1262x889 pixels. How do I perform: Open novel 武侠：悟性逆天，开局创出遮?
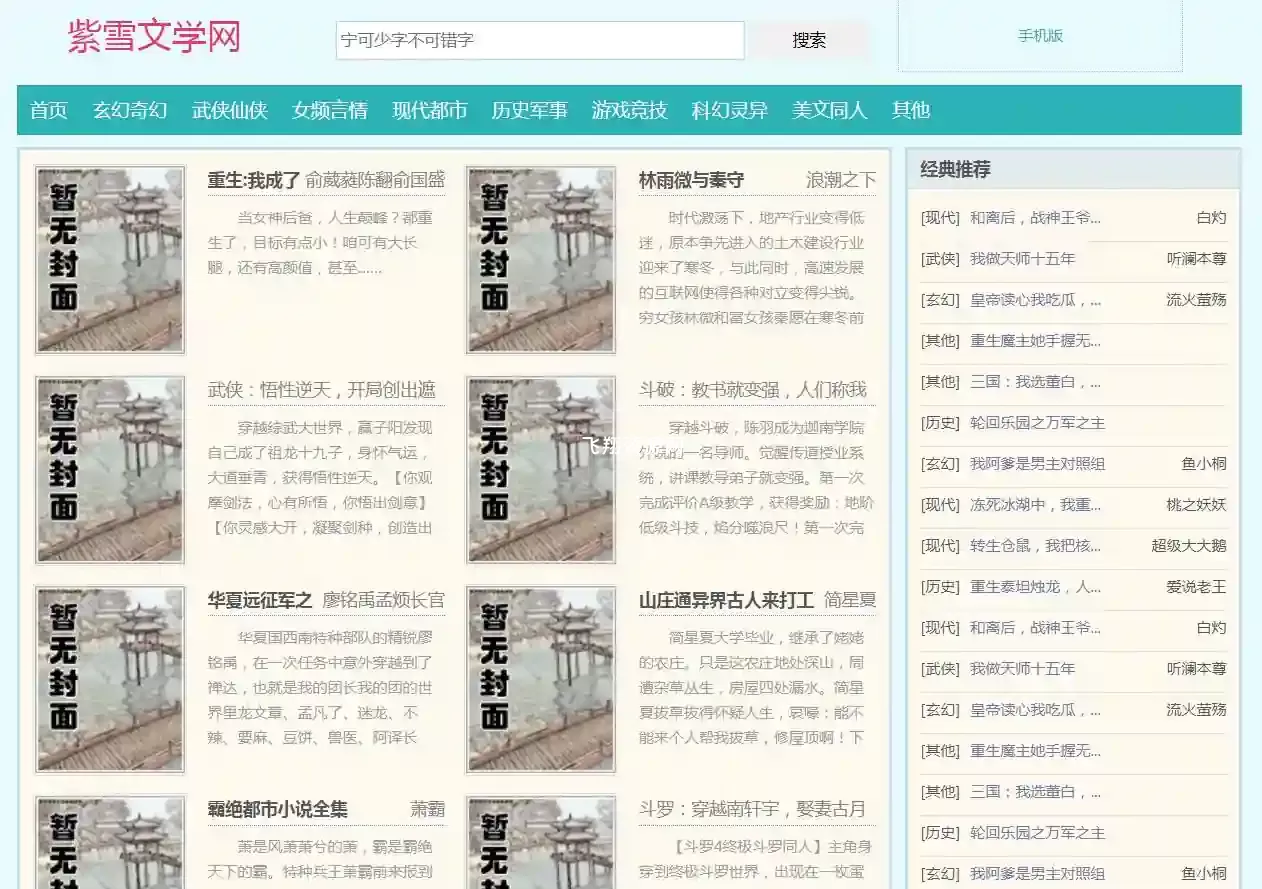[x=322, y=390]
